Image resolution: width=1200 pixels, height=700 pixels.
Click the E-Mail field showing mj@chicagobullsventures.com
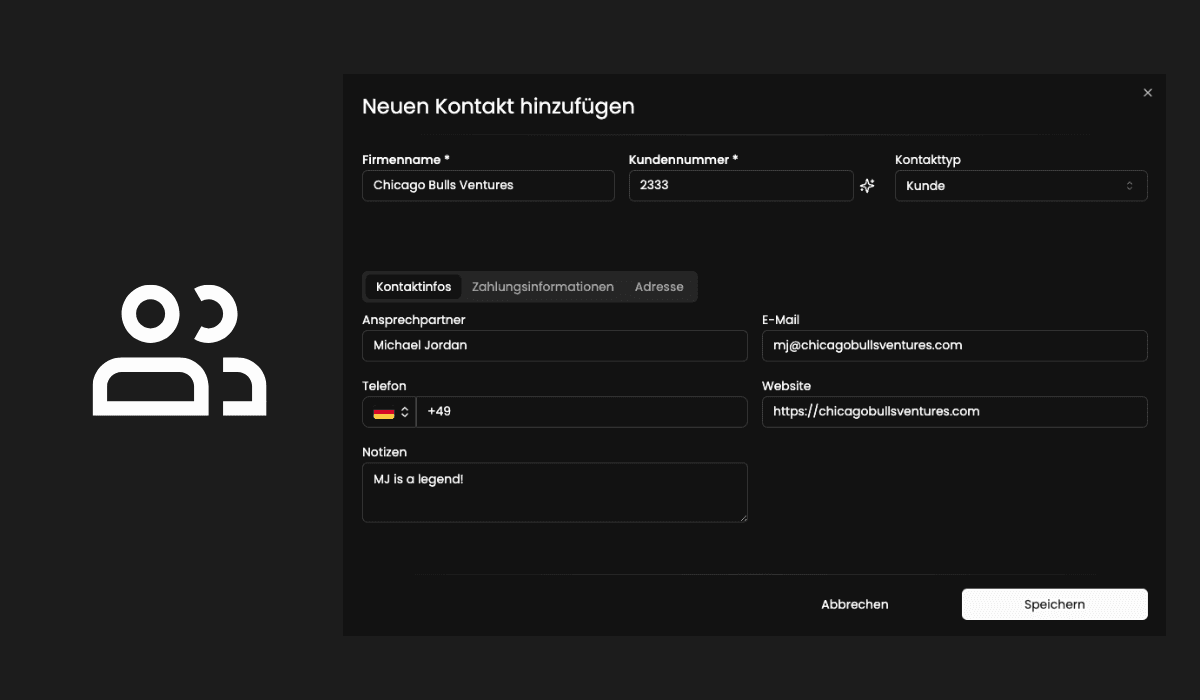point(954,345)
